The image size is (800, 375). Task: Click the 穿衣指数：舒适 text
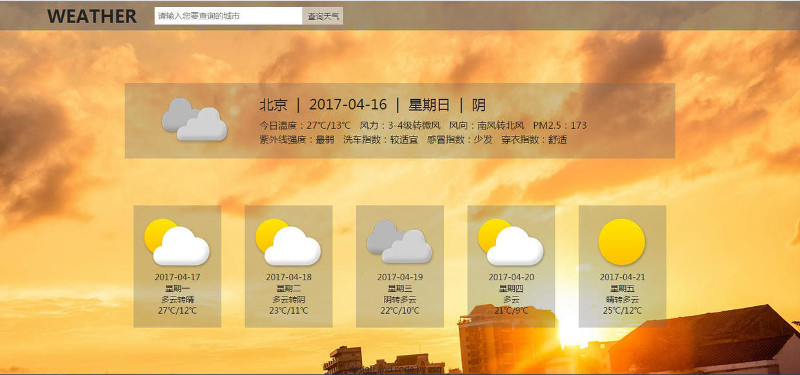(x=534, y=140)
